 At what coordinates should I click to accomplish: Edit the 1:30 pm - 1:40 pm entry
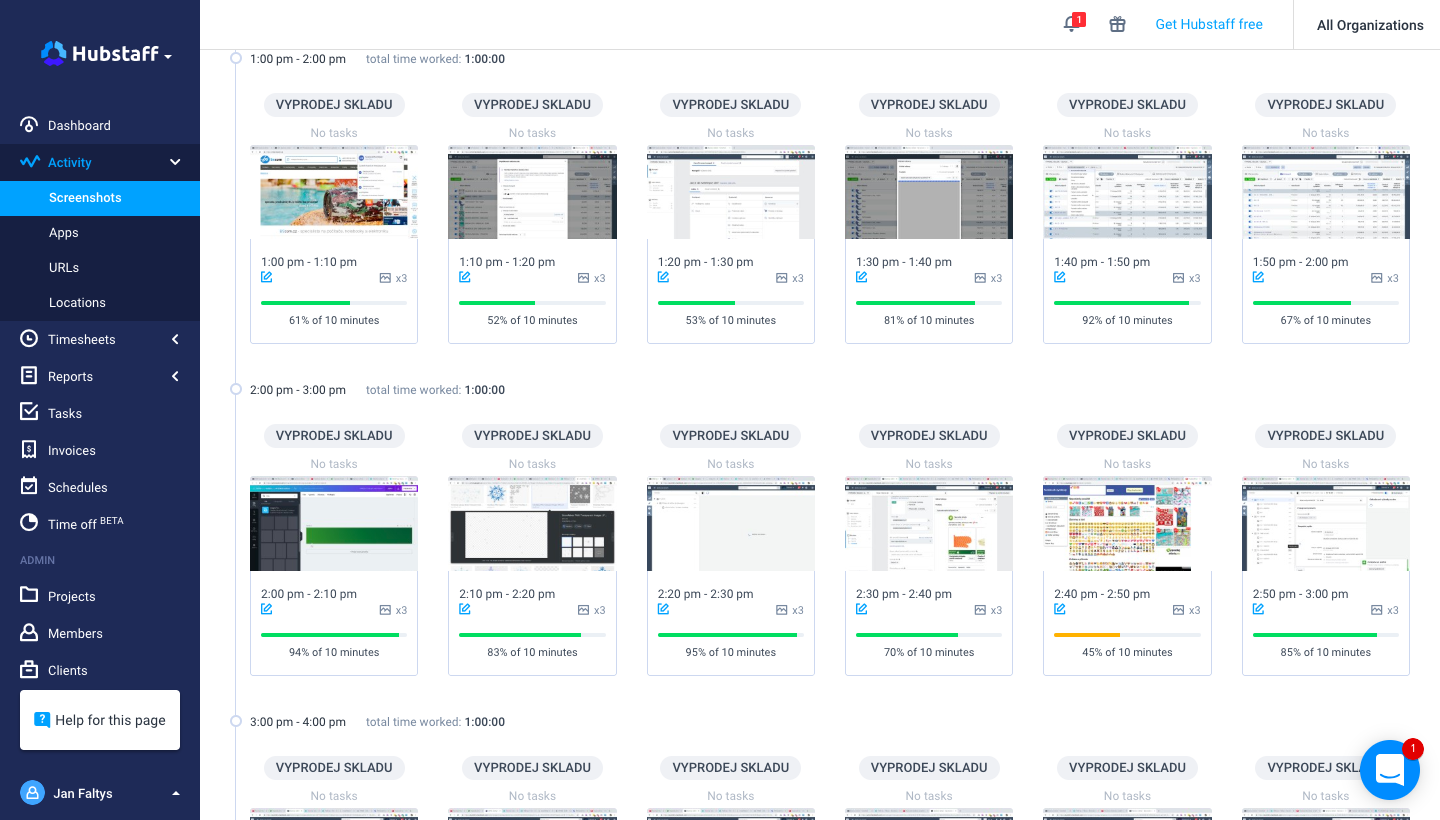click(862, 277)
